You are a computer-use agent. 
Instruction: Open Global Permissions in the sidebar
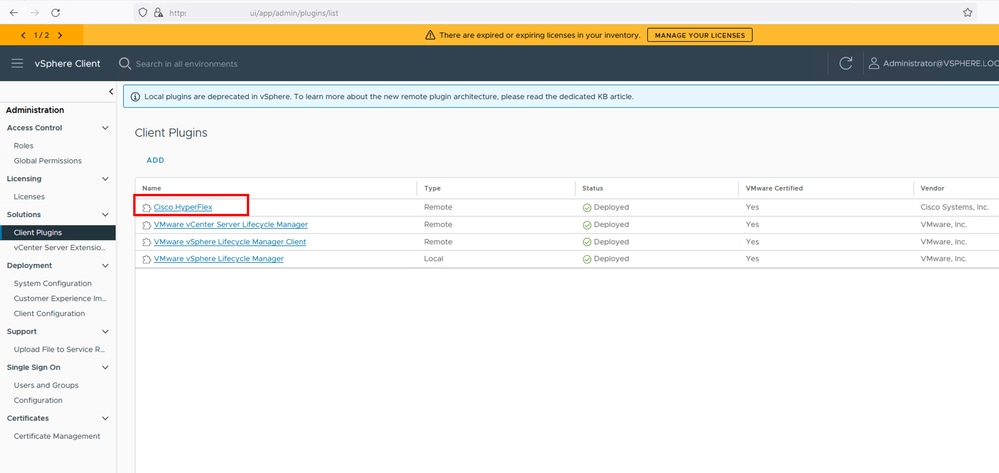pyautogui.click(x=48, y=161)
